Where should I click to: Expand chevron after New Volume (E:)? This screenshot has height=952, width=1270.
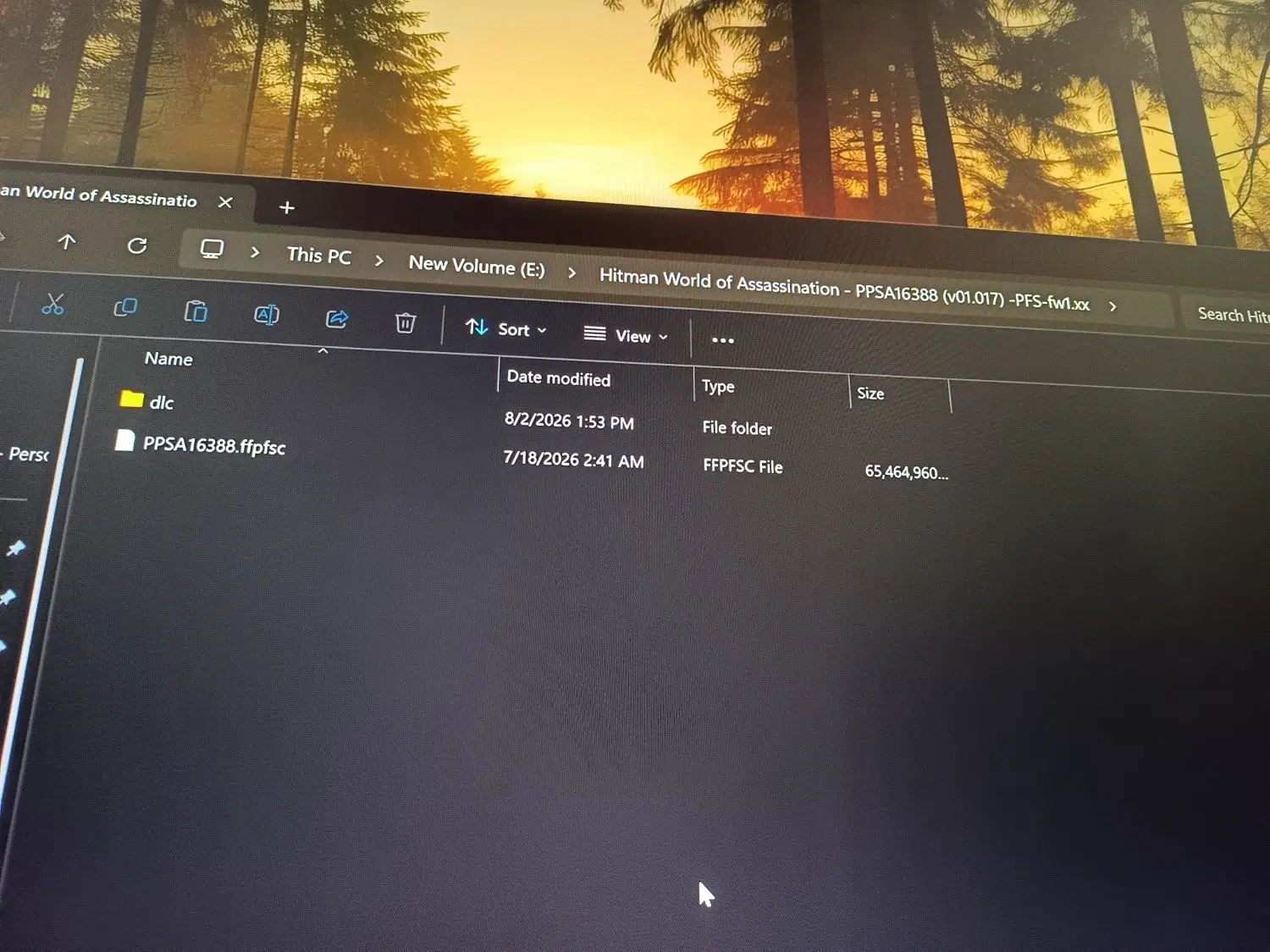(572, 272)
